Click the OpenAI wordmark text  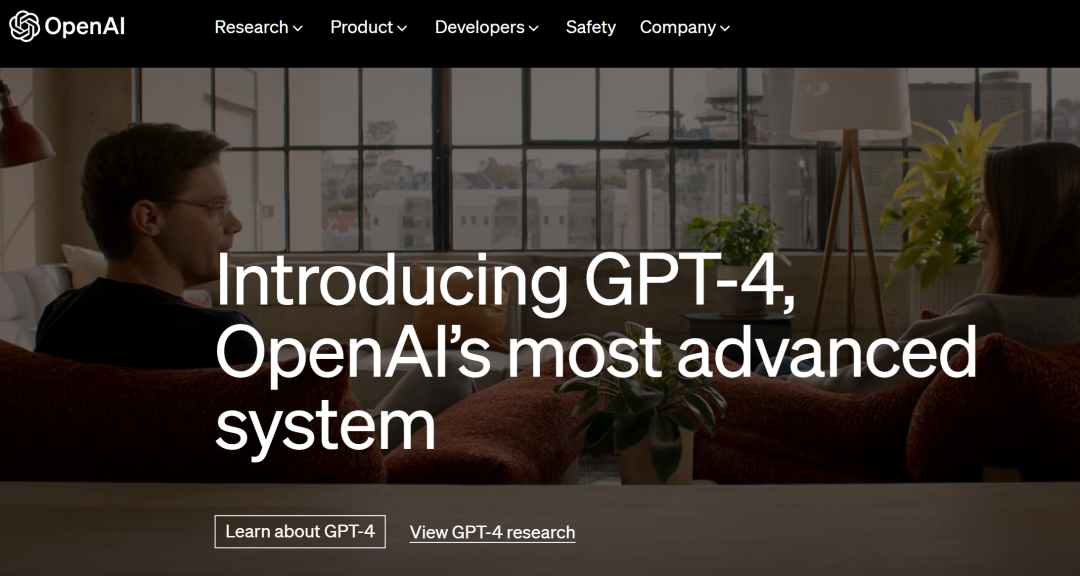84,28
